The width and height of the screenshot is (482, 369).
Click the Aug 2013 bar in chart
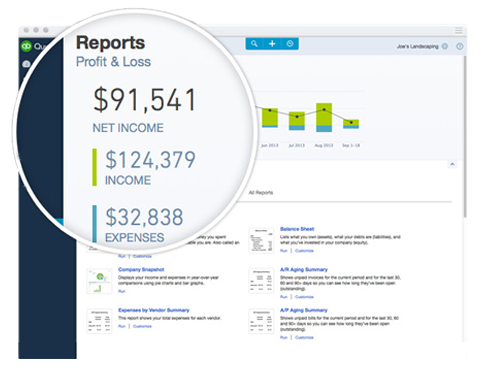pos(324,117)
